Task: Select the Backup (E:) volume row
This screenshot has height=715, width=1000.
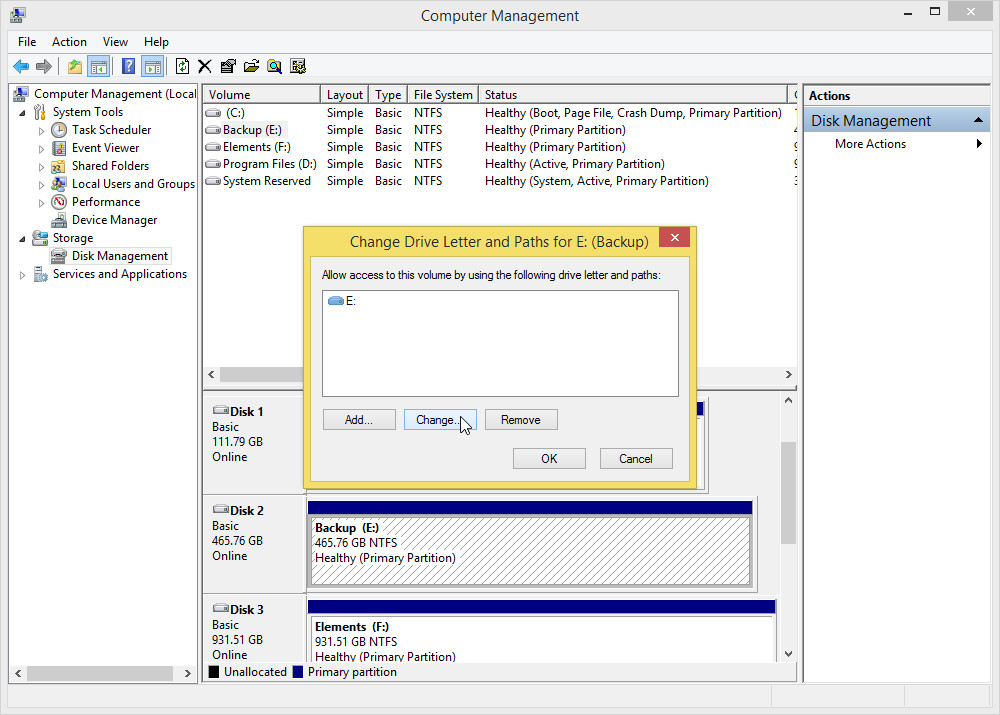Action: 500,130
